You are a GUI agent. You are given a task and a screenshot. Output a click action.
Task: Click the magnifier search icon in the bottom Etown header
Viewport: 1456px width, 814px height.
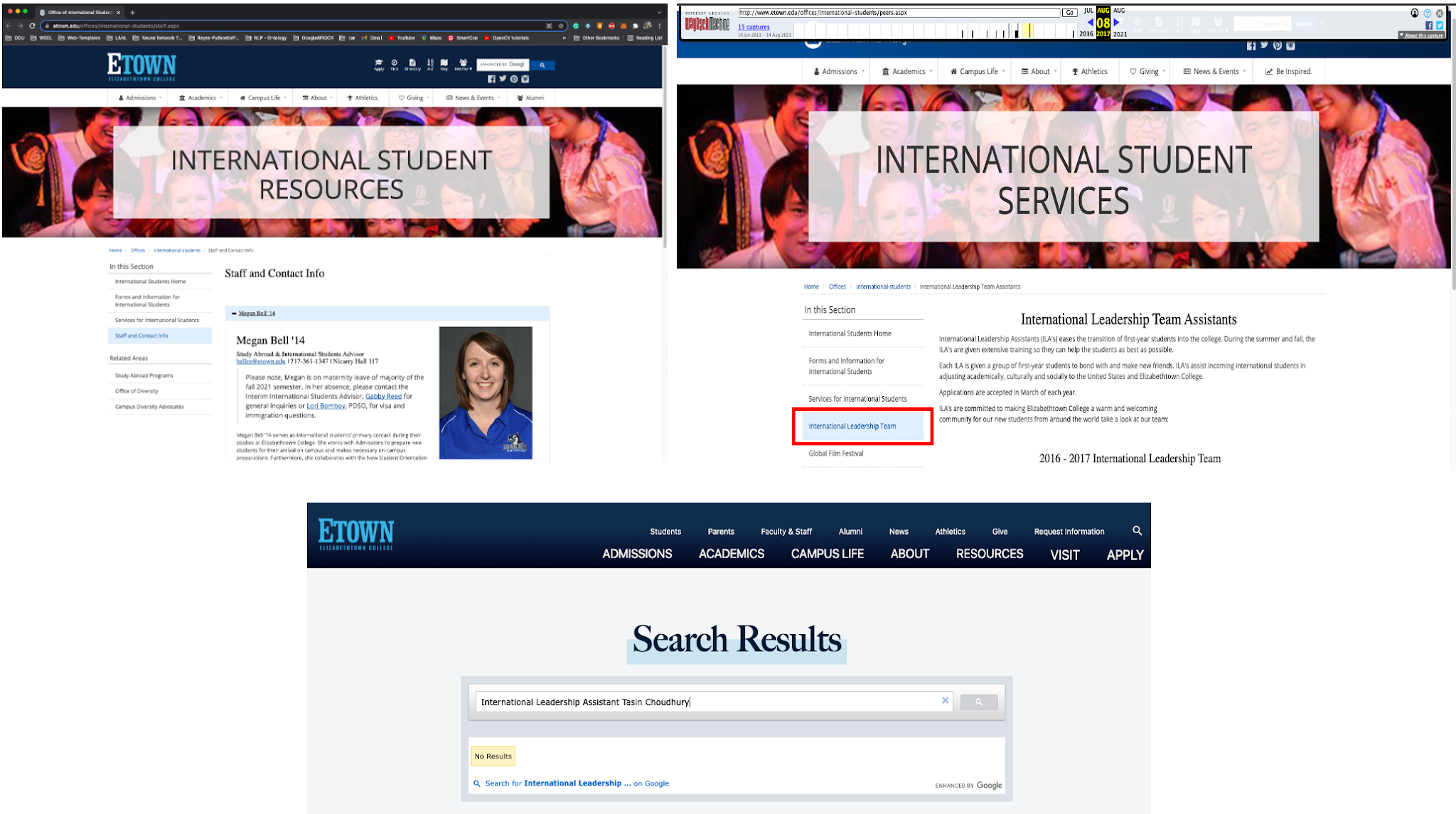click(1137, 530)
